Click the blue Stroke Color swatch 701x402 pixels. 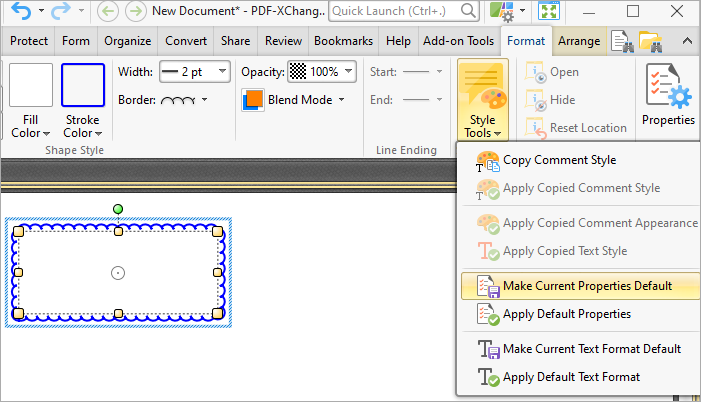point(83,85)
